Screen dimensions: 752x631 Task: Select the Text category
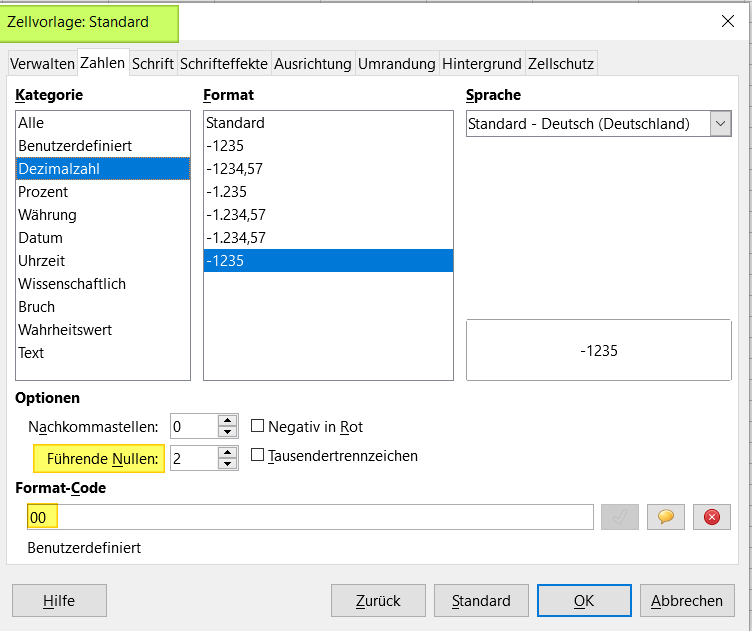[x=103, y=353]
